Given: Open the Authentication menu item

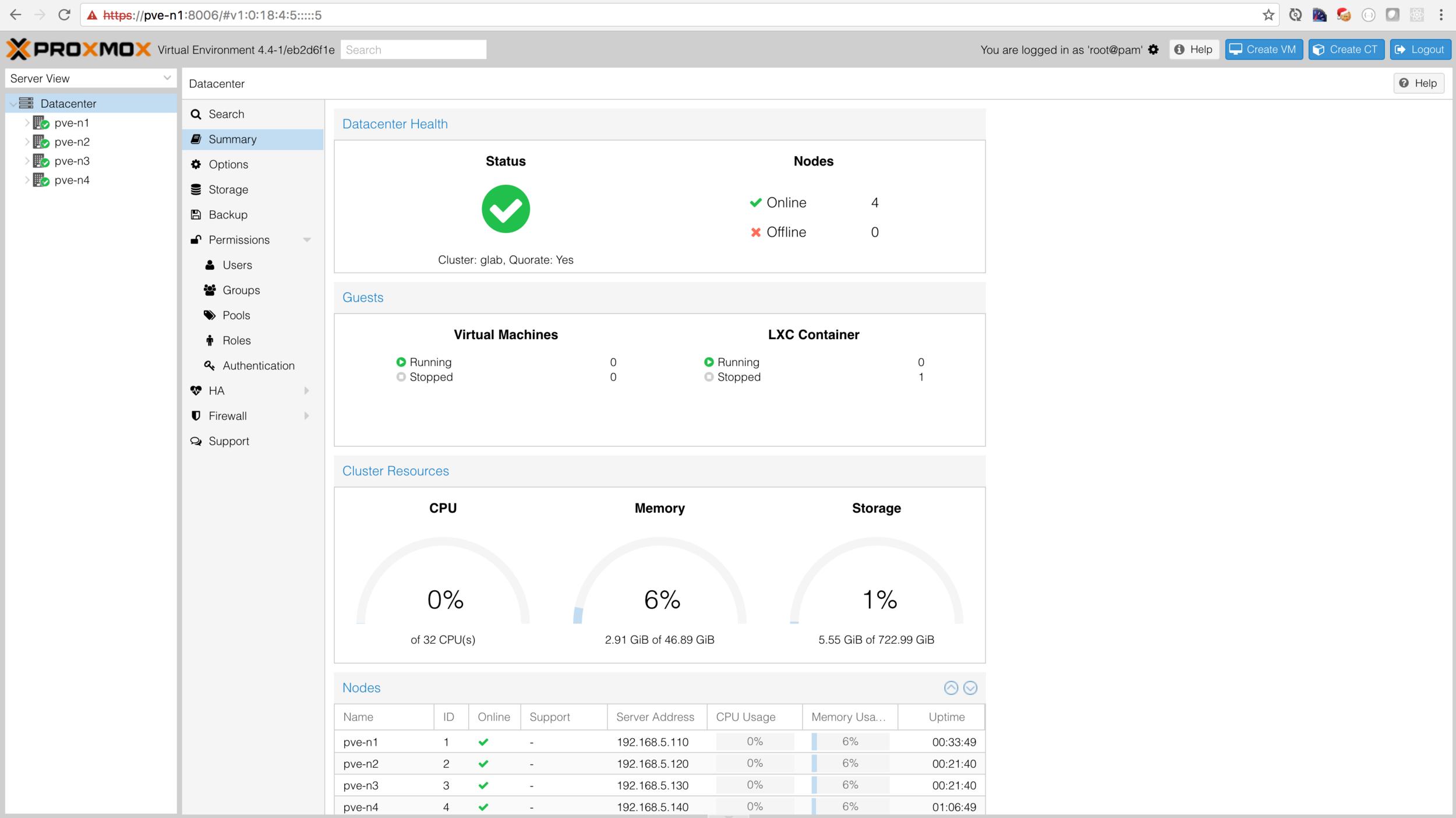Looking at the screenshot, I should 253,365.
